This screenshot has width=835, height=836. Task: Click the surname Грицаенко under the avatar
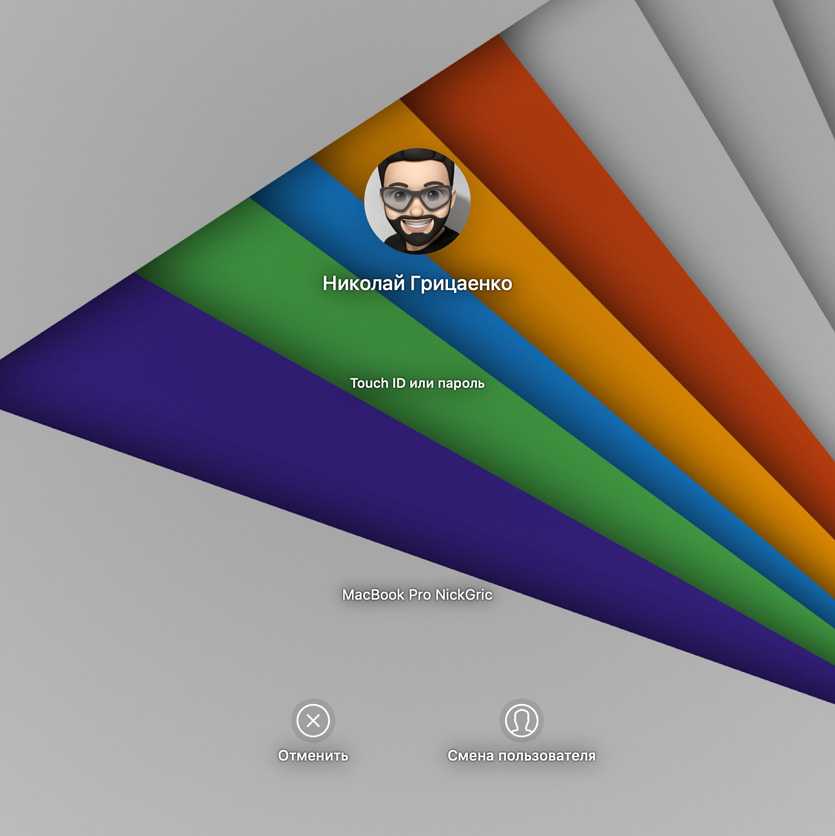click(462, 284)
